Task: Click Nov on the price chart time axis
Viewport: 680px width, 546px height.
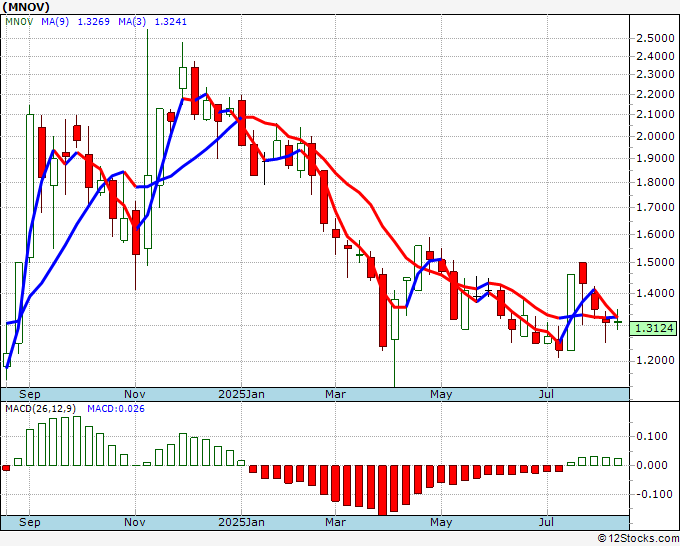Action: click(x=135, y=394)
